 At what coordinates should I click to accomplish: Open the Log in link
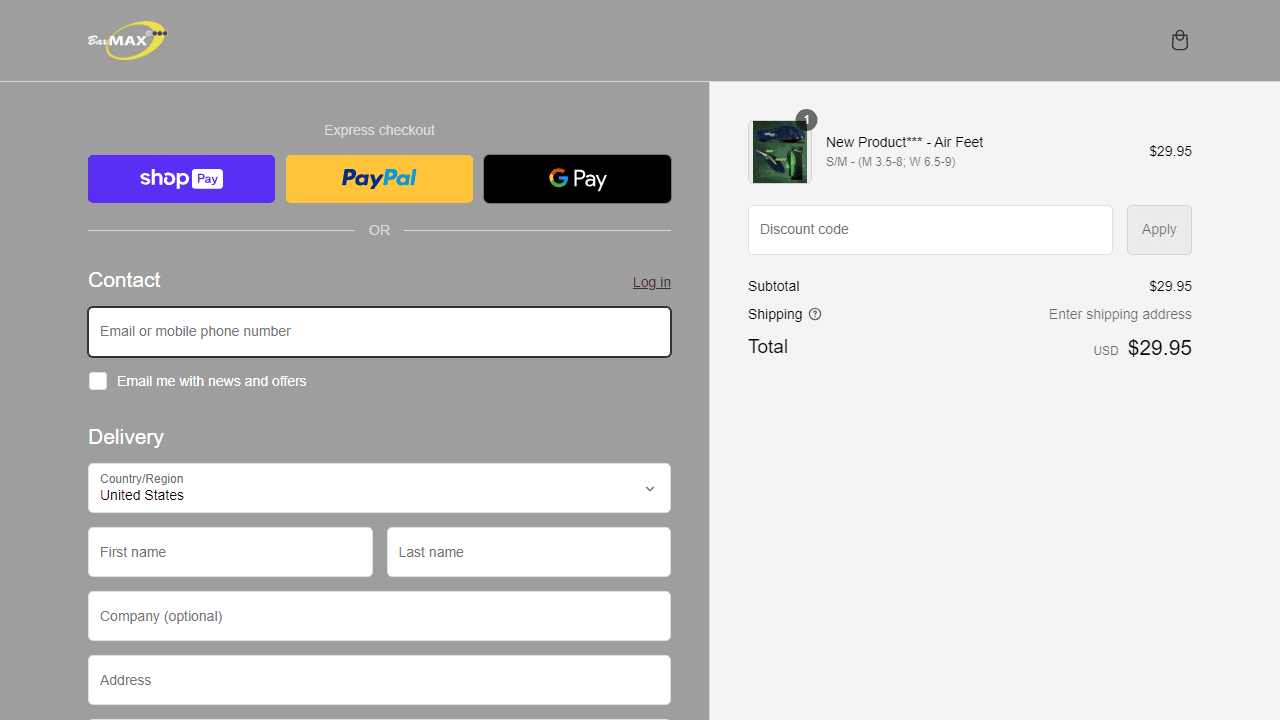(652, 282)
